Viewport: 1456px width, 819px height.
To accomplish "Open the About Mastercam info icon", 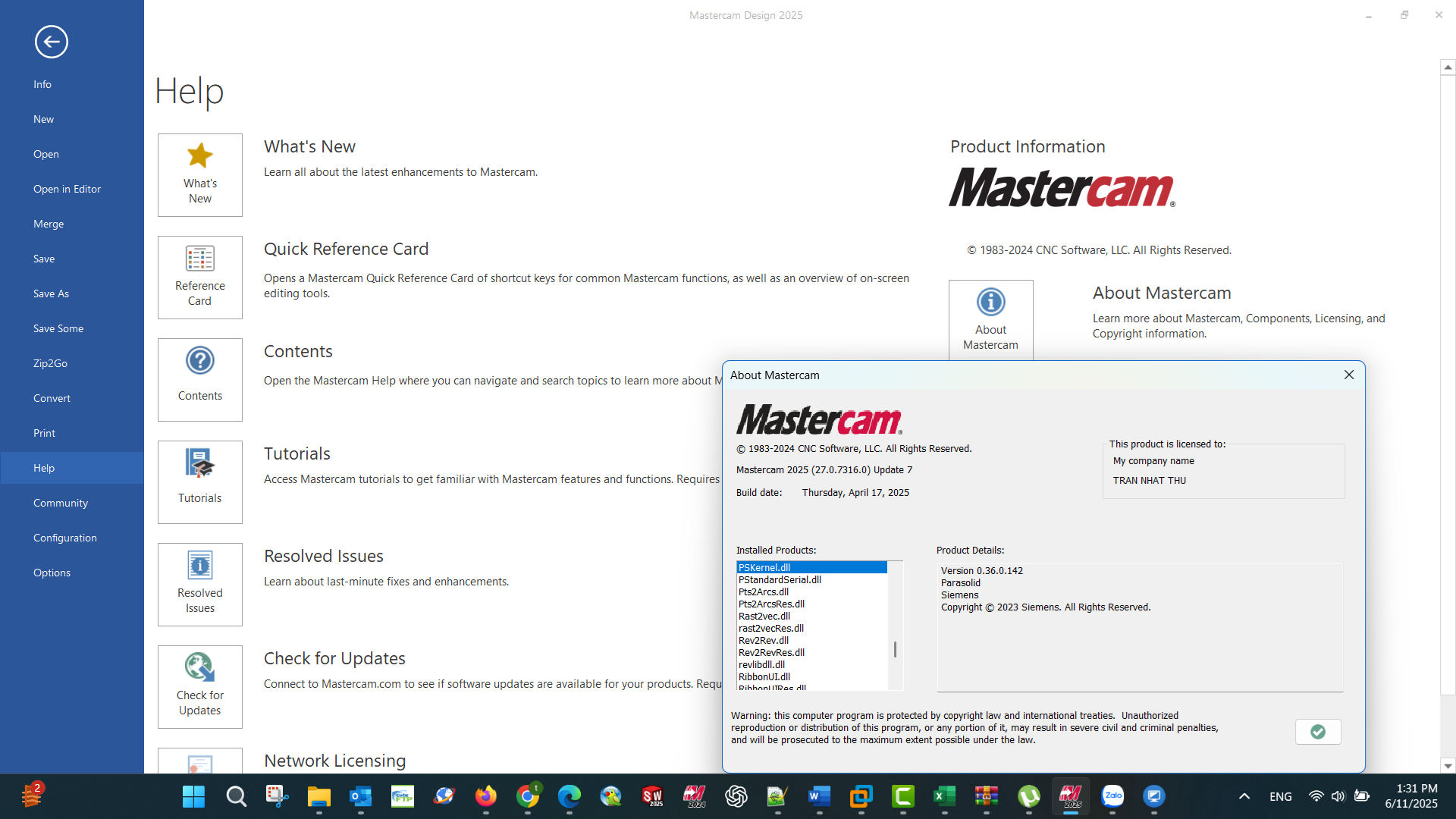I will (x=990, y=302).
